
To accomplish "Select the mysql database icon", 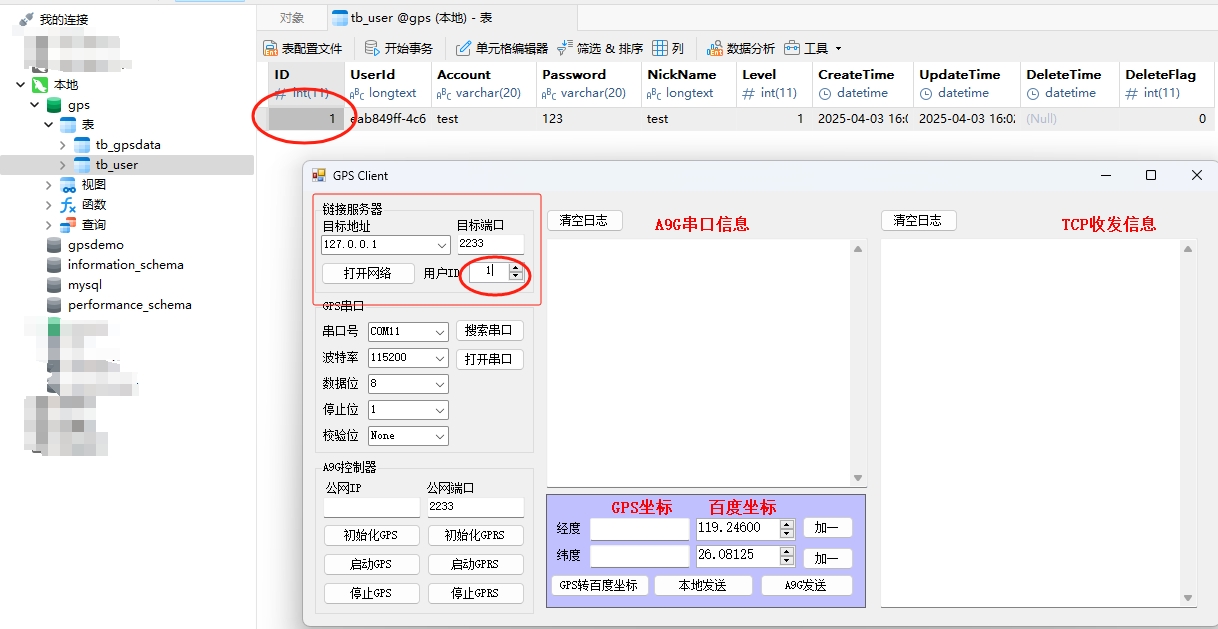I will tap(54, 285).
